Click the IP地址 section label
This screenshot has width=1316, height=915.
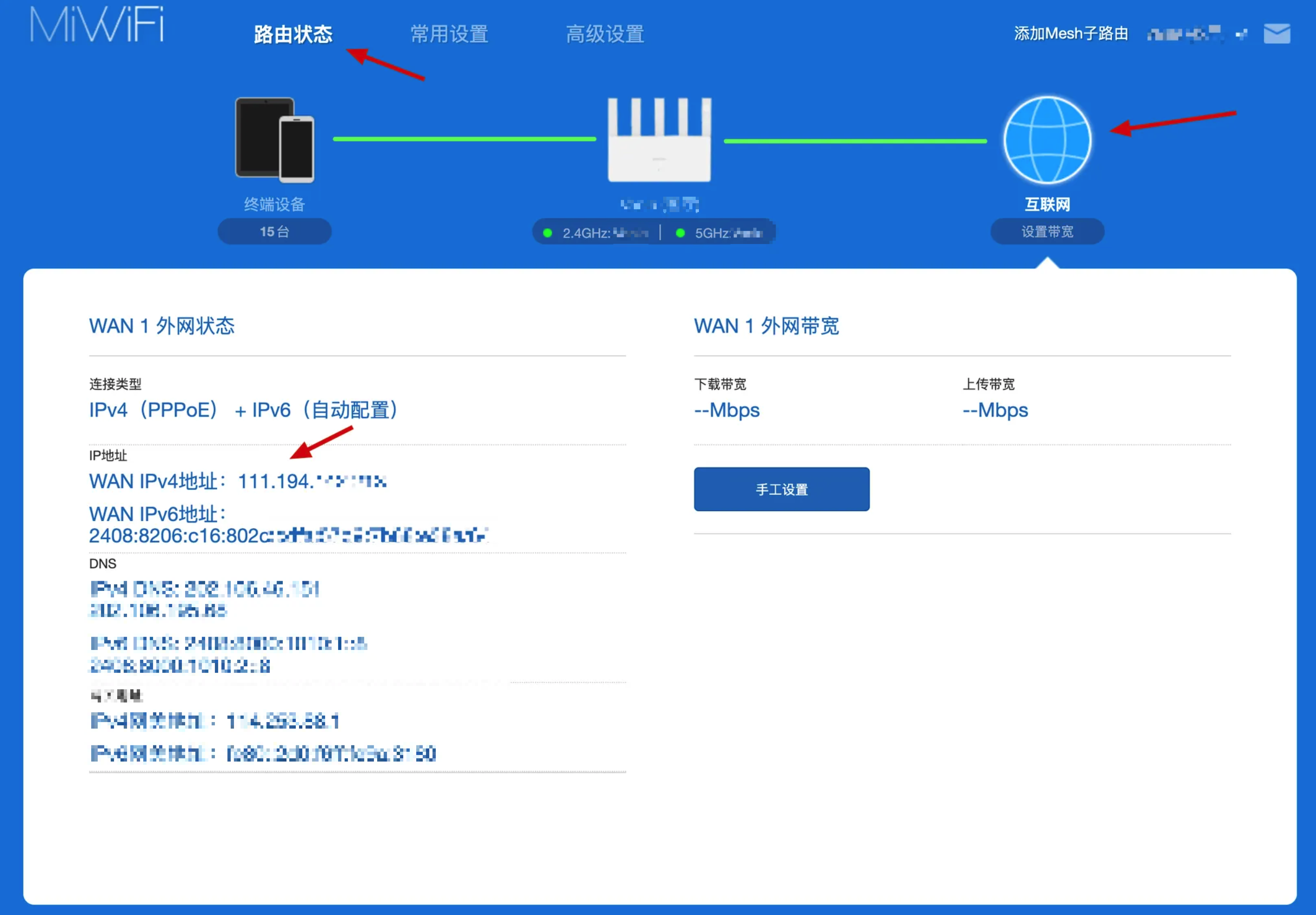click(x=108, y=456)
